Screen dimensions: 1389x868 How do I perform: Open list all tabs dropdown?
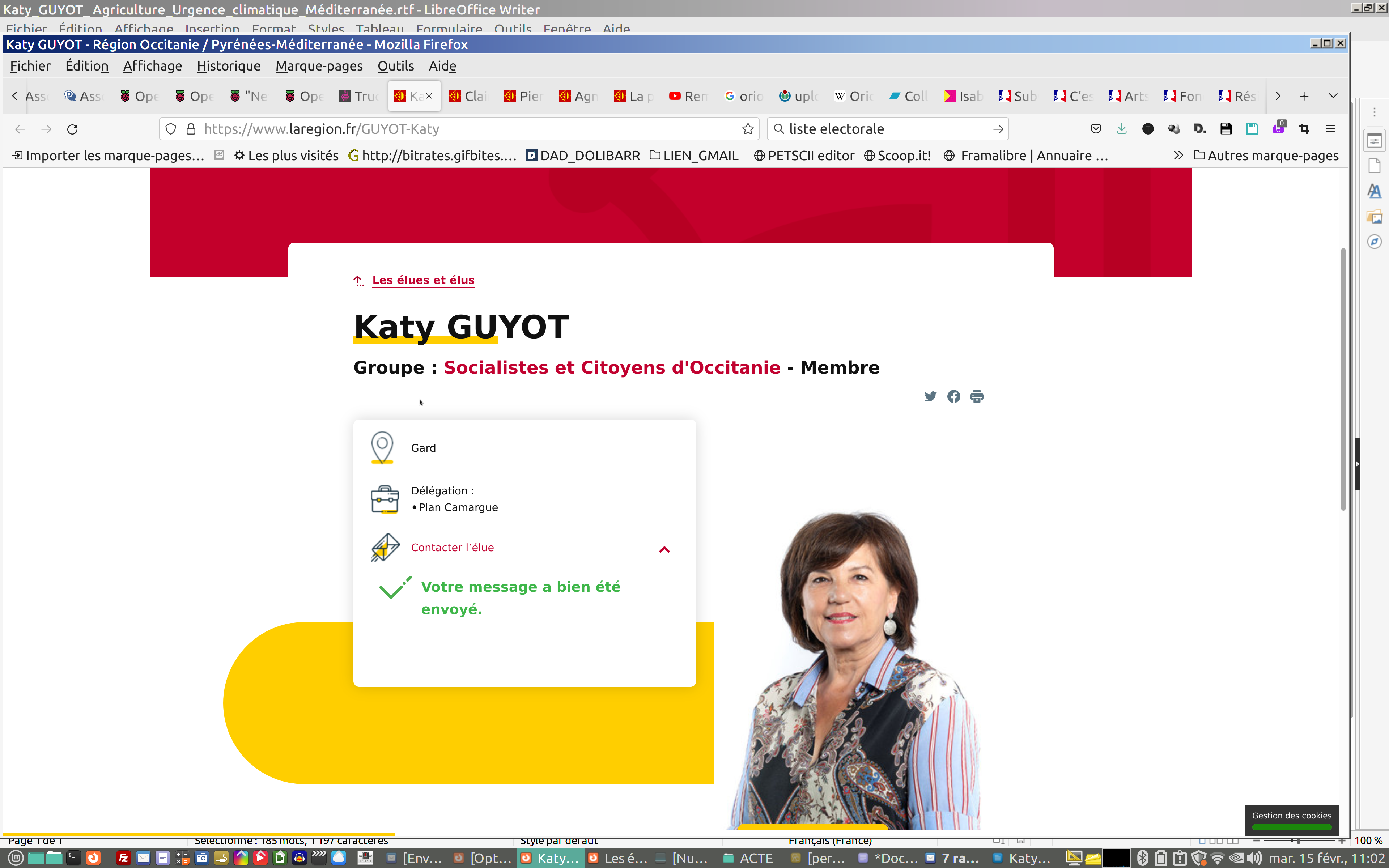[x=1333, y=96]
